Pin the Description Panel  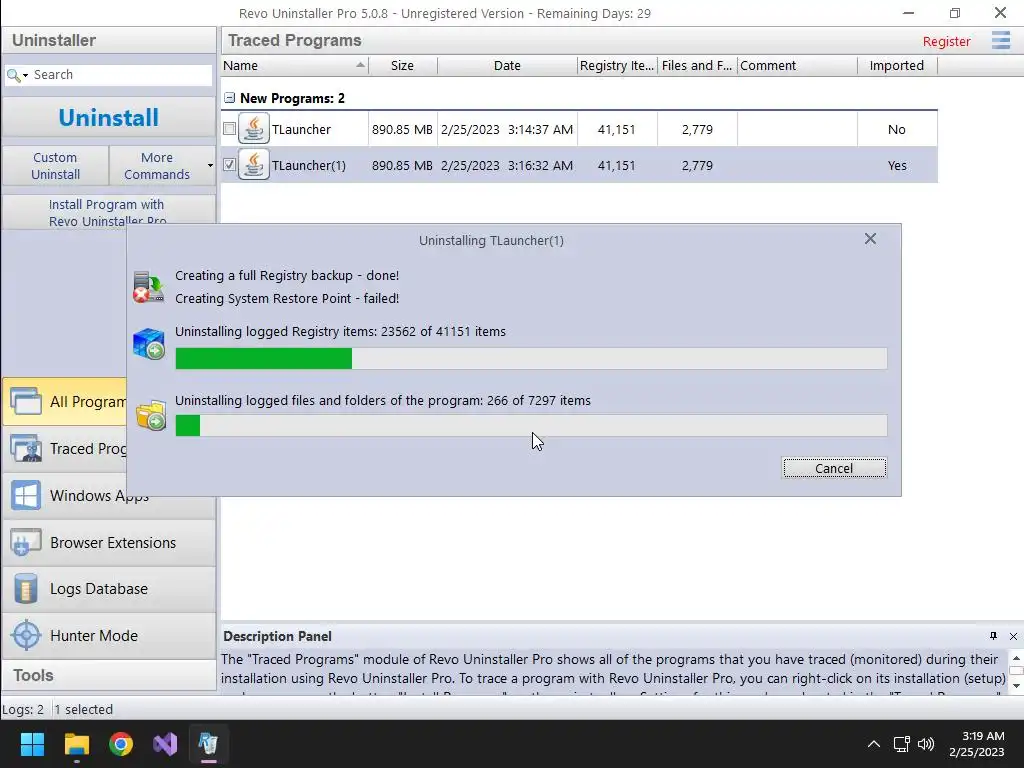pyautogui.click(x=993, y=636)
